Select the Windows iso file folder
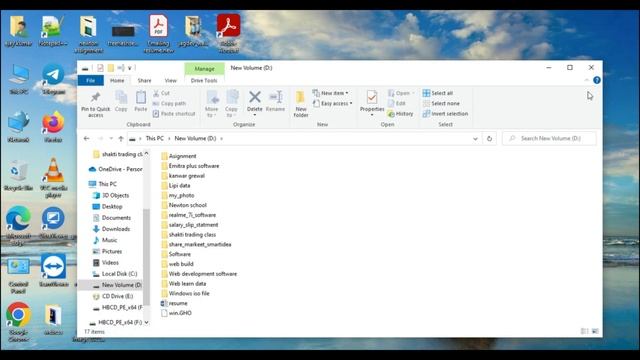Image resolution: width=640 pixels, height=360 pixels. tap(185, 293)
